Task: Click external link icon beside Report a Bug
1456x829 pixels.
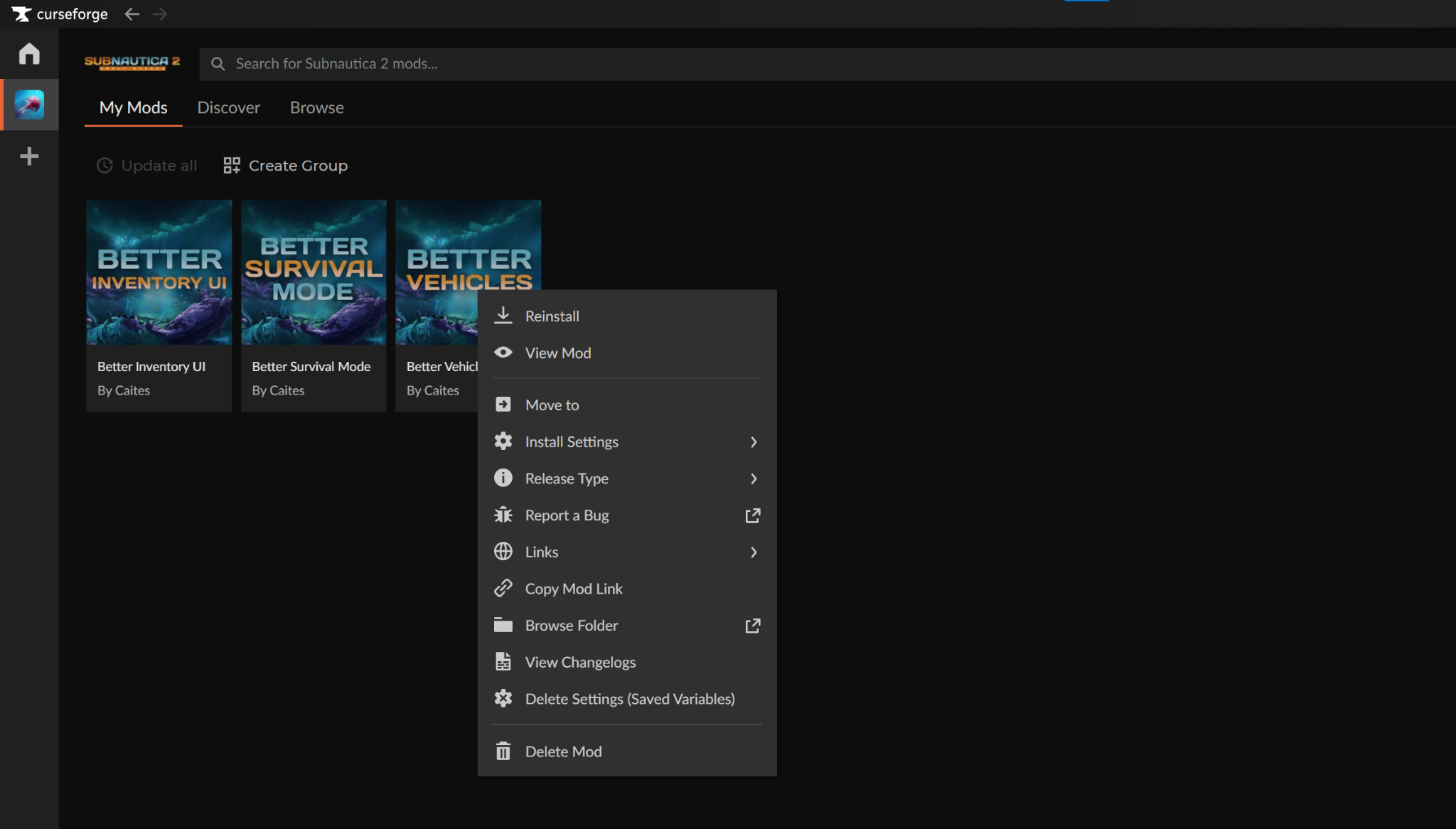Action: pyautogui.click(x=753, y=515)
